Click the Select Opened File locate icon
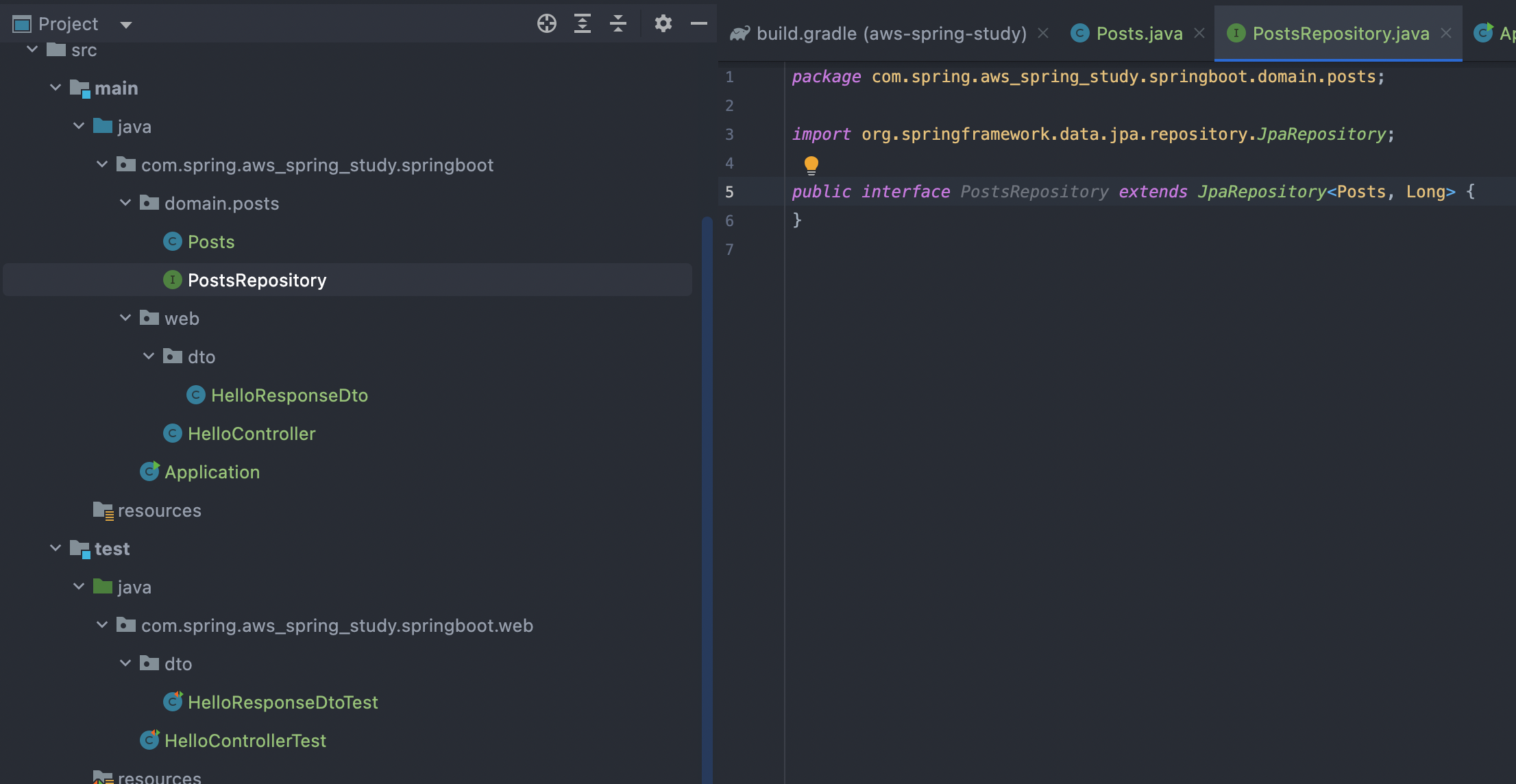Viewport: 1516px width, 784px height. click(546, 24)
